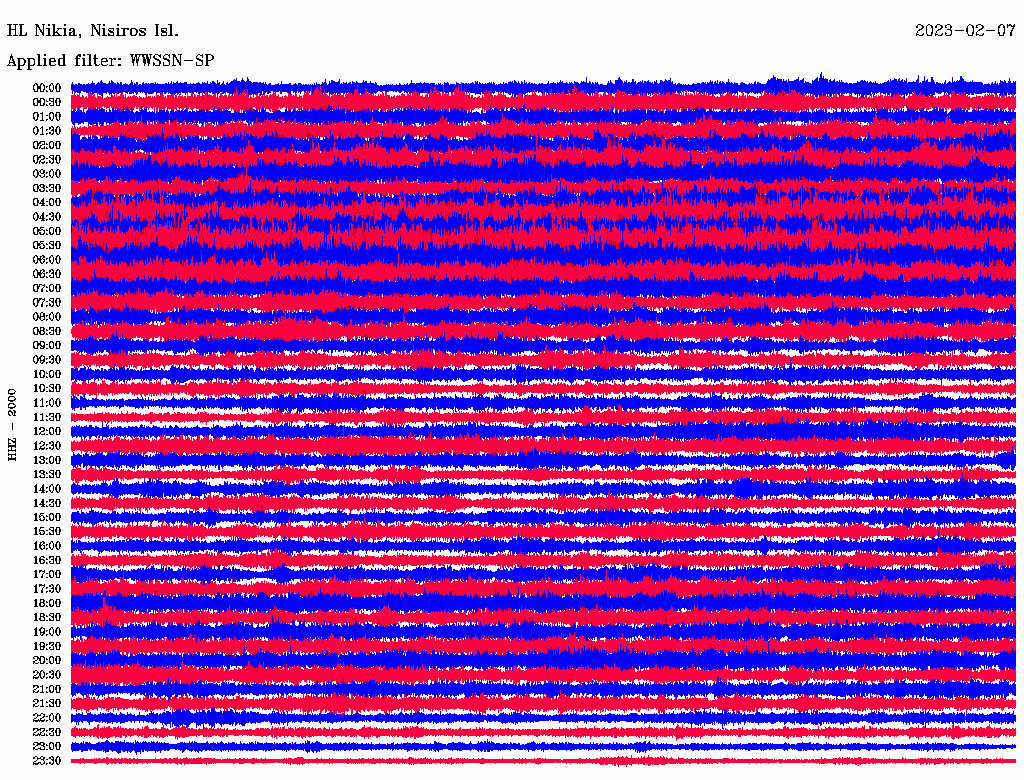Click the HHZ - 2000 axis label
The height and width of the screenshot is (780, 1024).
point(12,425)
